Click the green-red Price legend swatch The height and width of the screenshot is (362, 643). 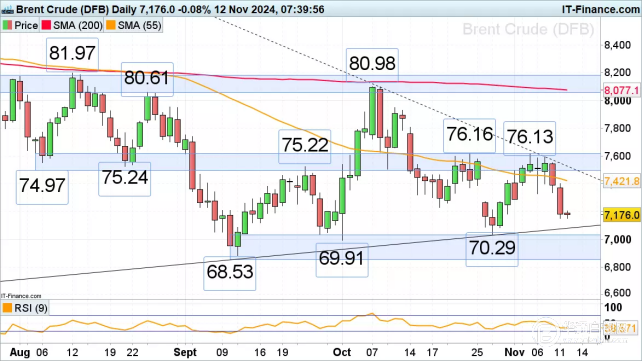pos(7,25)
